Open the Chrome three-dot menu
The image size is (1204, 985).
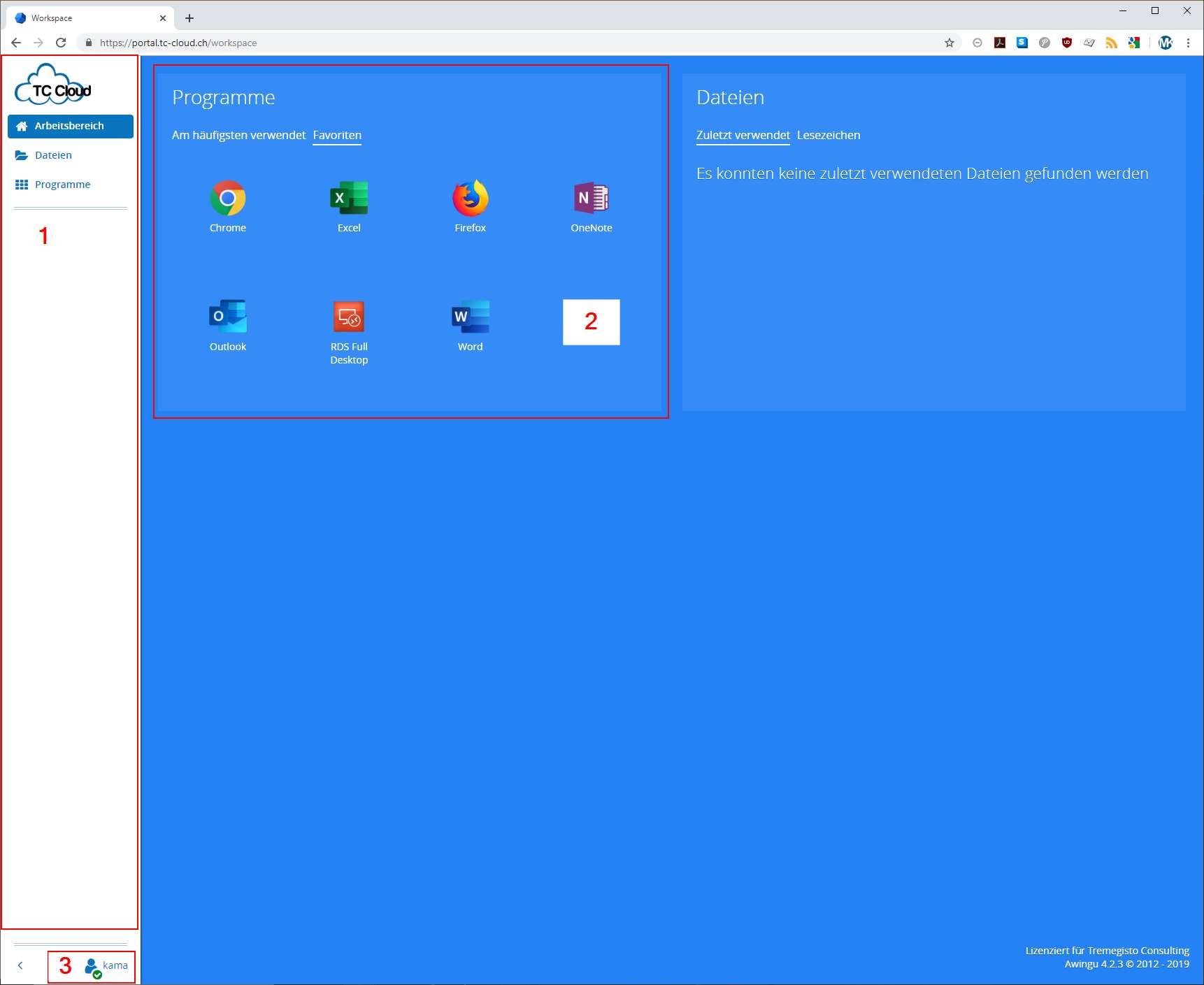1188,43
